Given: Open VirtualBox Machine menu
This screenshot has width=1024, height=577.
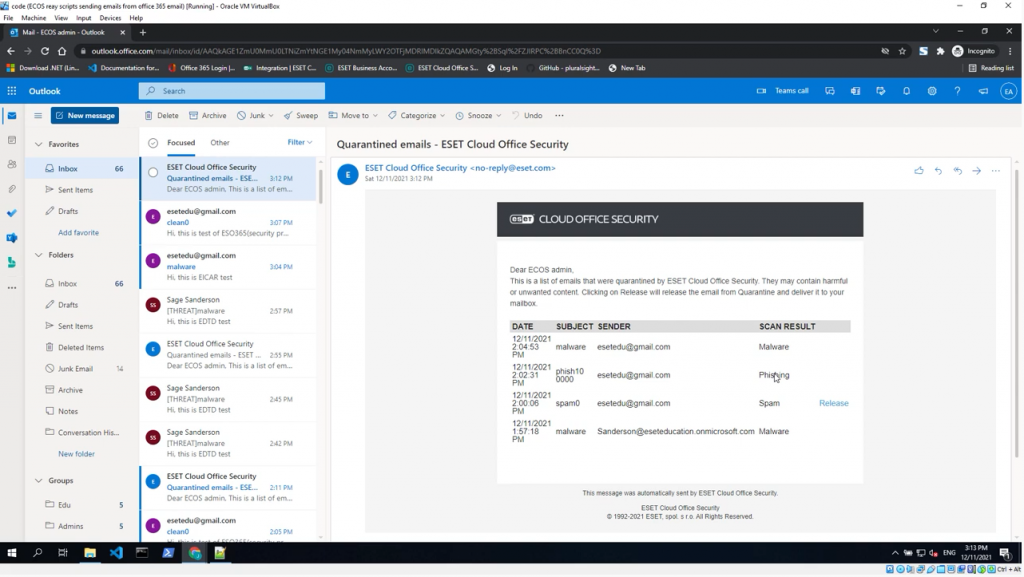Looking at the screenshot, I should click(x=33, y=18).
